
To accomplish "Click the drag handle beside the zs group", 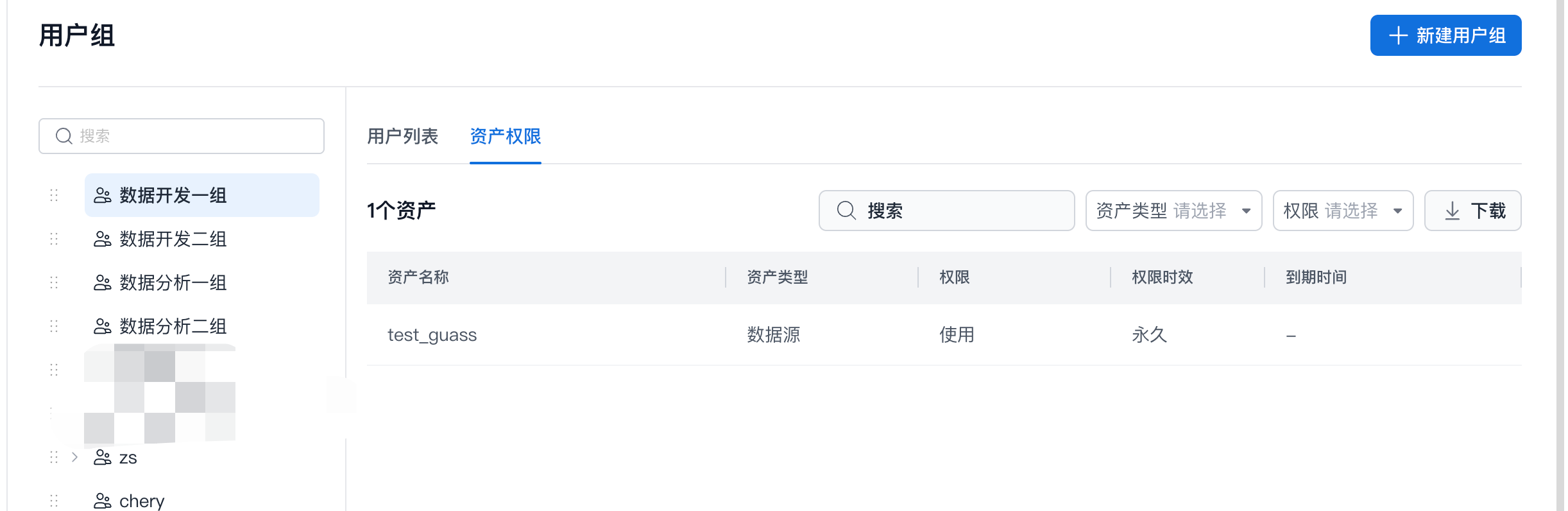I will 54,457.
